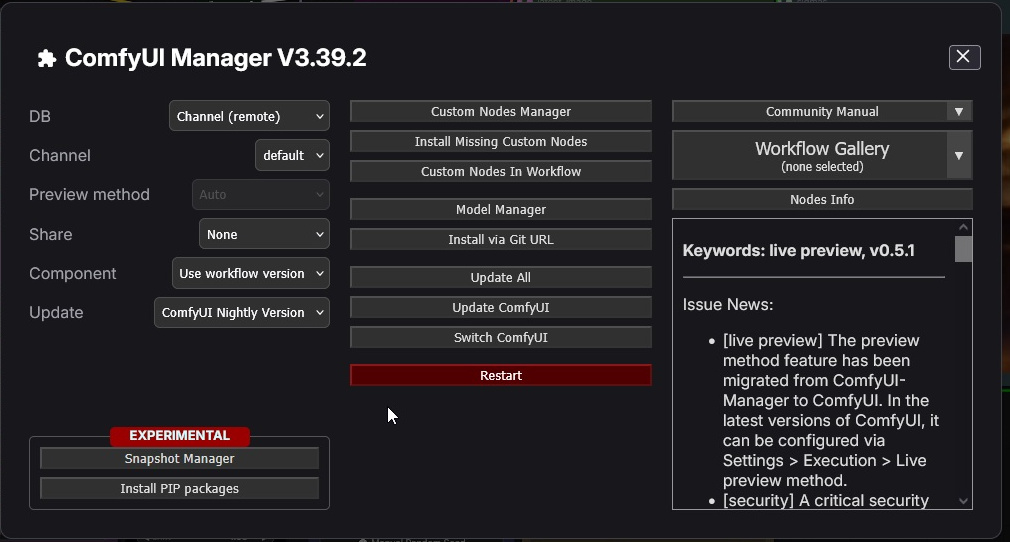
Task: Click Install PIP packages
Action: pos(179,489)
